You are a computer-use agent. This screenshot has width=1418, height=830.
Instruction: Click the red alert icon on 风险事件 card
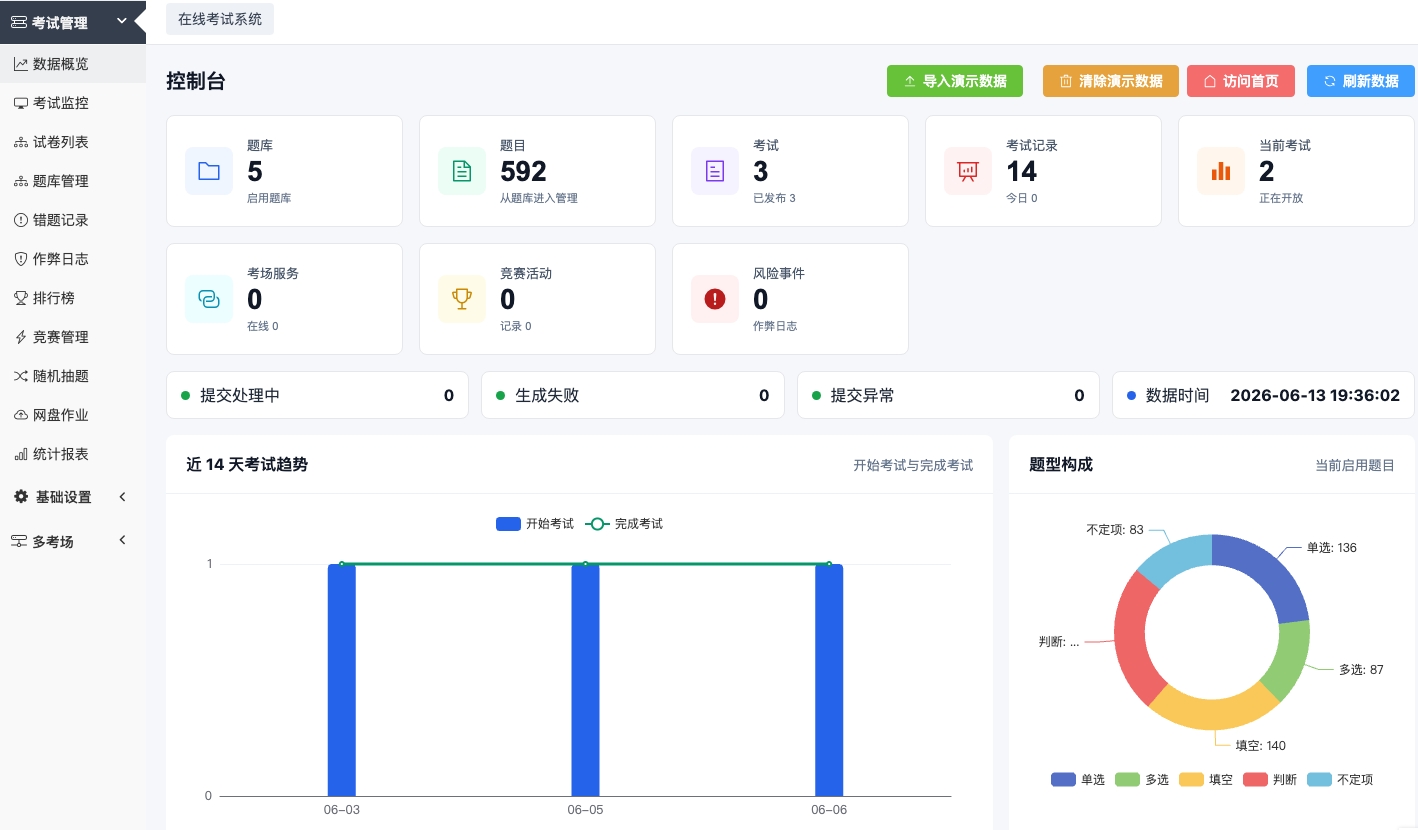[715, 299]
